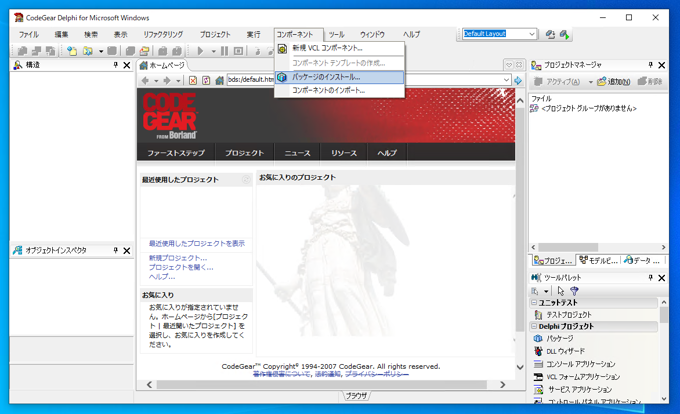Click the Refresh page icon in browser bar
This screenshot has width=680, height=414.
coord(206,80)
